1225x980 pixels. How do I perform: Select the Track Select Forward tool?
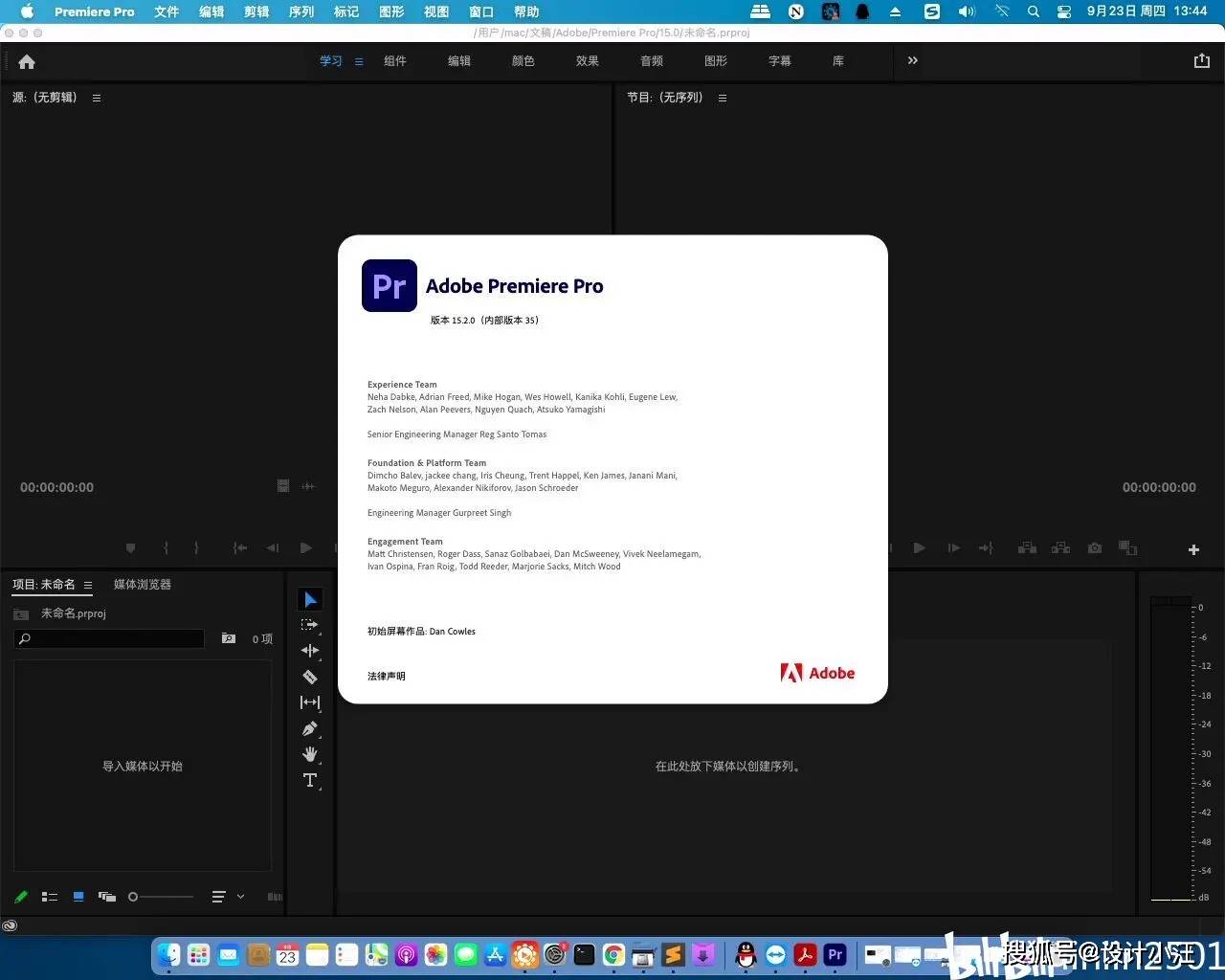309,625
